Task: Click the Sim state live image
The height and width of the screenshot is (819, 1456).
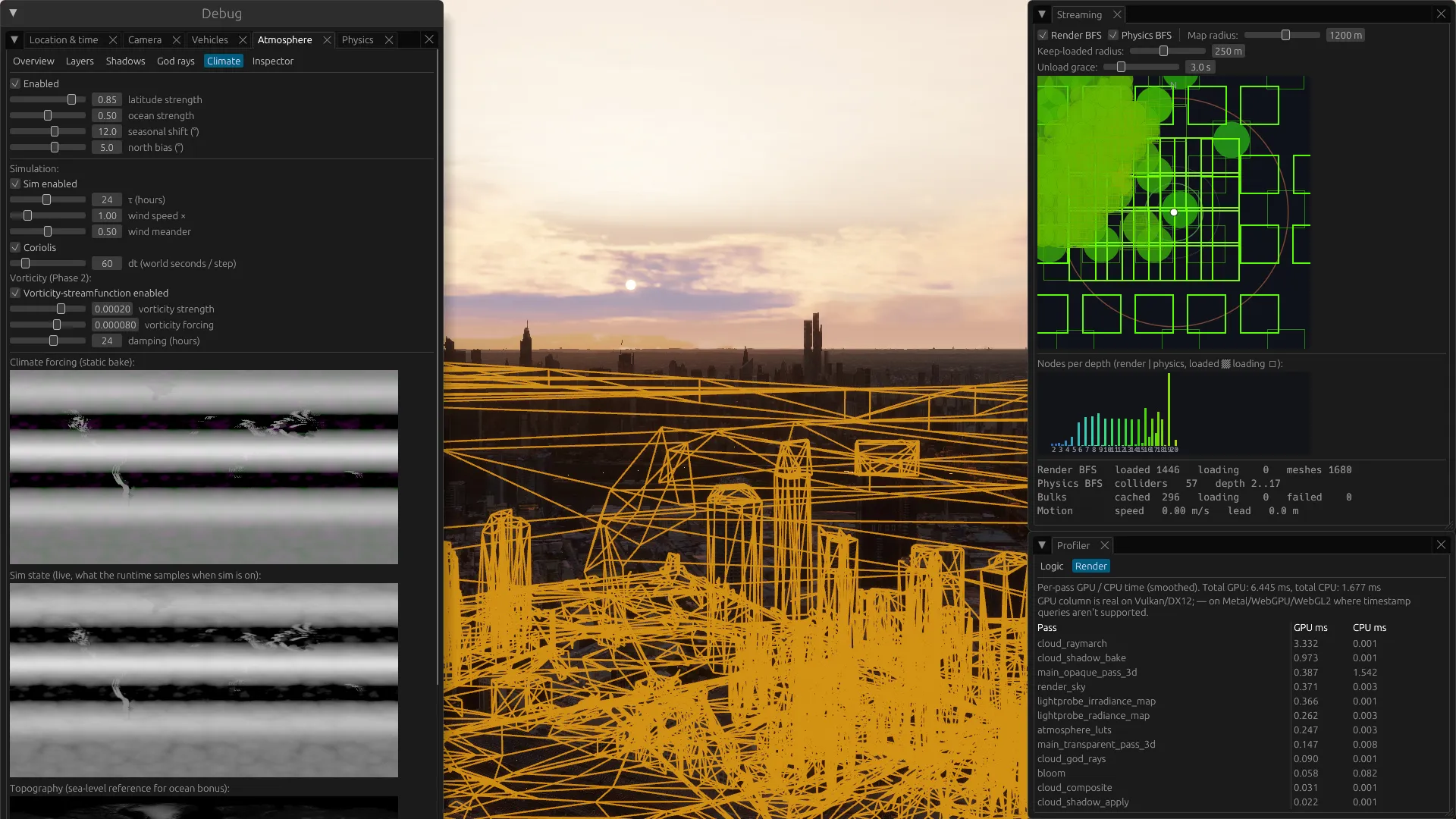Action: tap(204, 680)
